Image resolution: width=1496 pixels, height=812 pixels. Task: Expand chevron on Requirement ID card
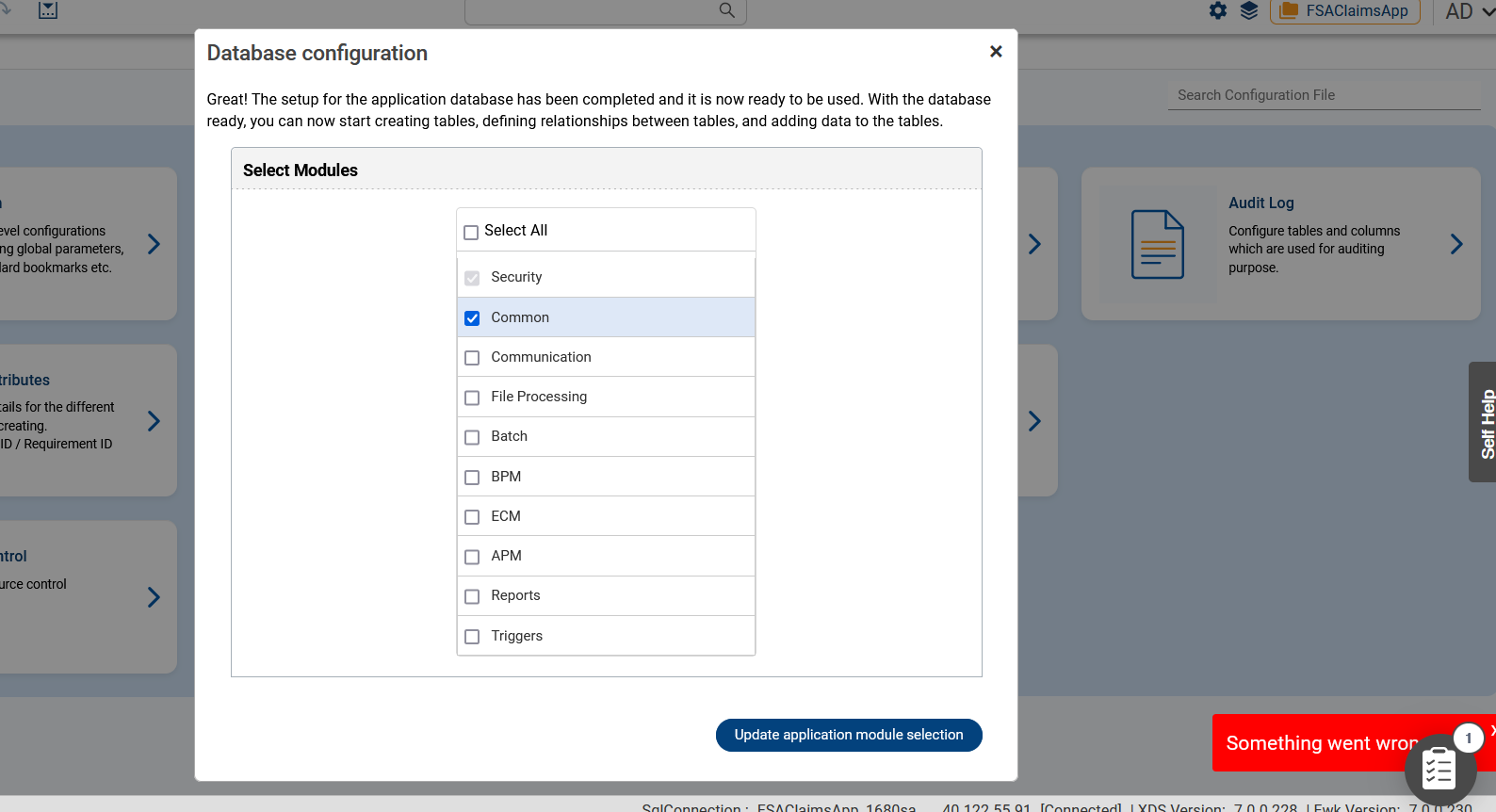click(x=154, y=421)
